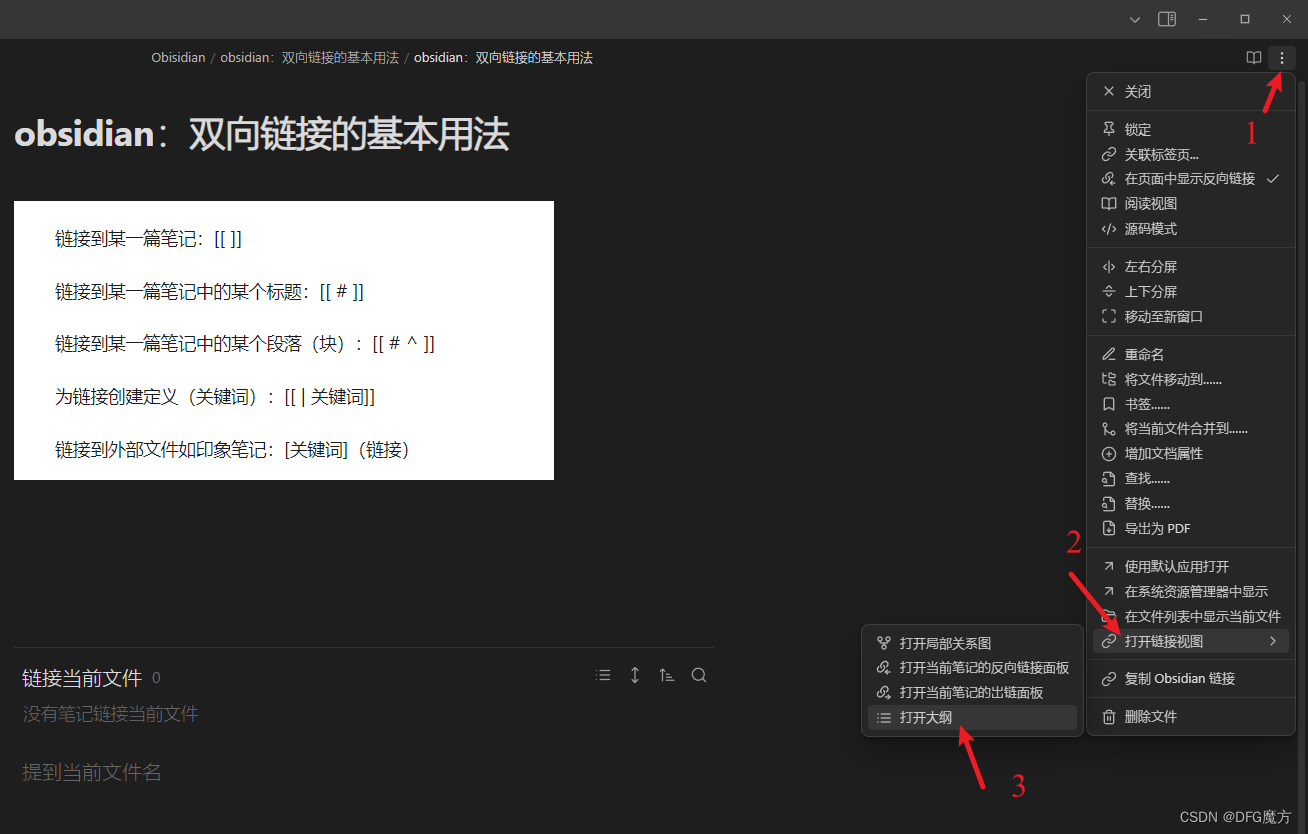Show the backlinks search filter icon

tap(699, 675)
